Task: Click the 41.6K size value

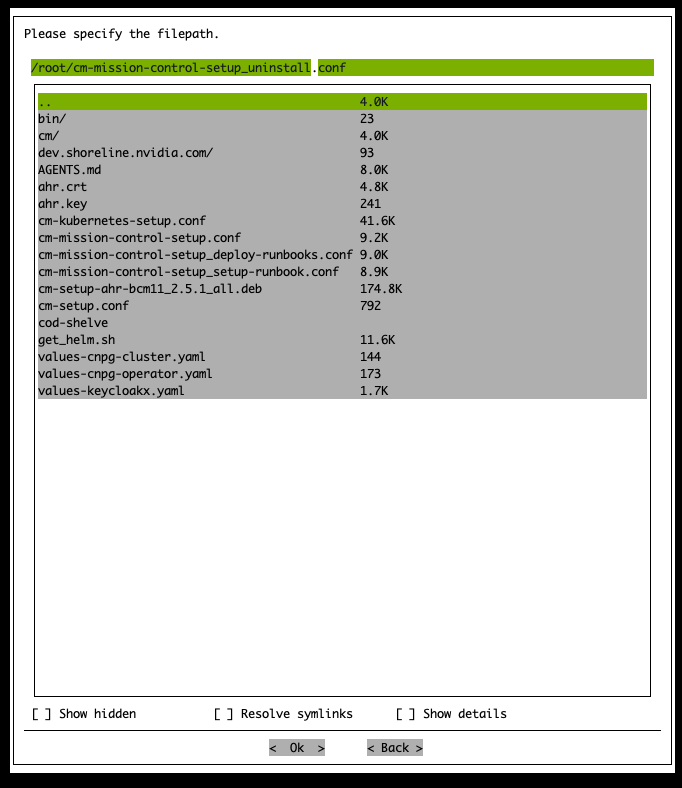Action: [x=377, y=221]
